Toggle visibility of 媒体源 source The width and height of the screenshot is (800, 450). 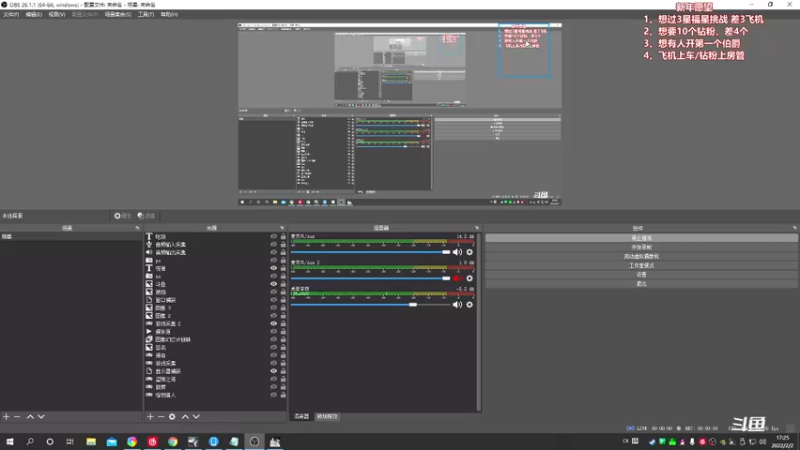pos(273,332)
